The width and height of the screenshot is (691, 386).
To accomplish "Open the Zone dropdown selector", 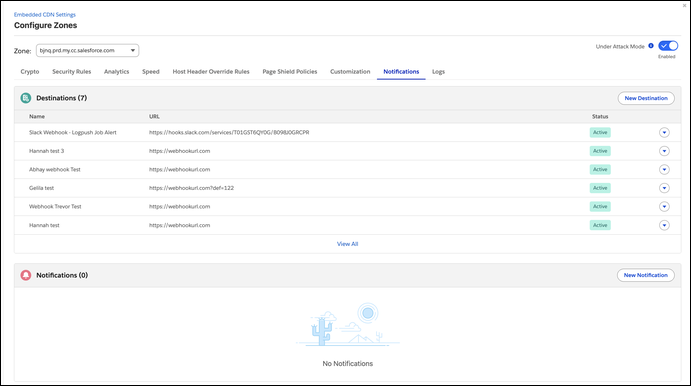I will (x=87, y=50).
